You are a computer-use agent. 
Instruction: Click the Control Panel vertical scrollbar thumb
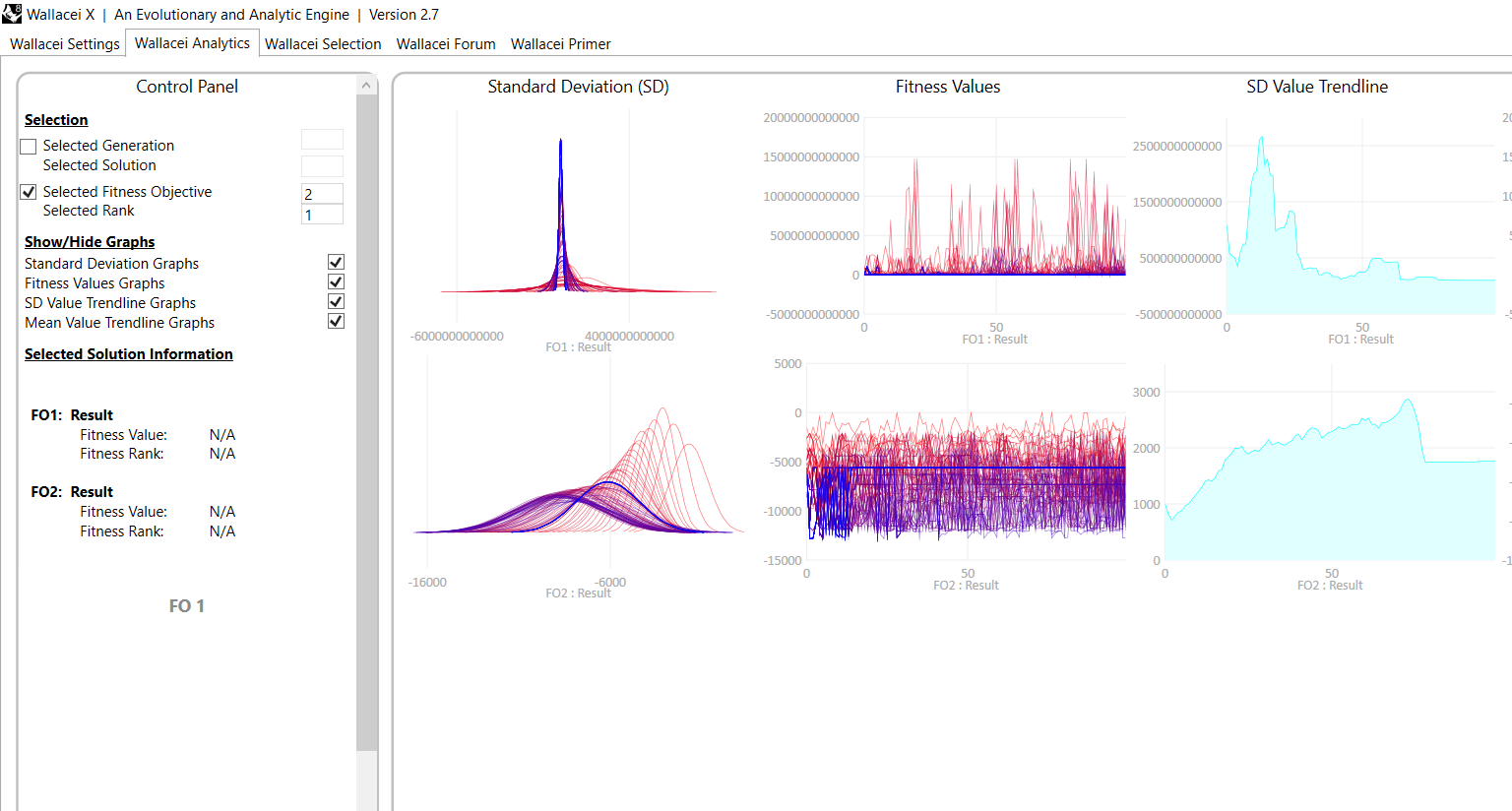click(x=366, y=423)
